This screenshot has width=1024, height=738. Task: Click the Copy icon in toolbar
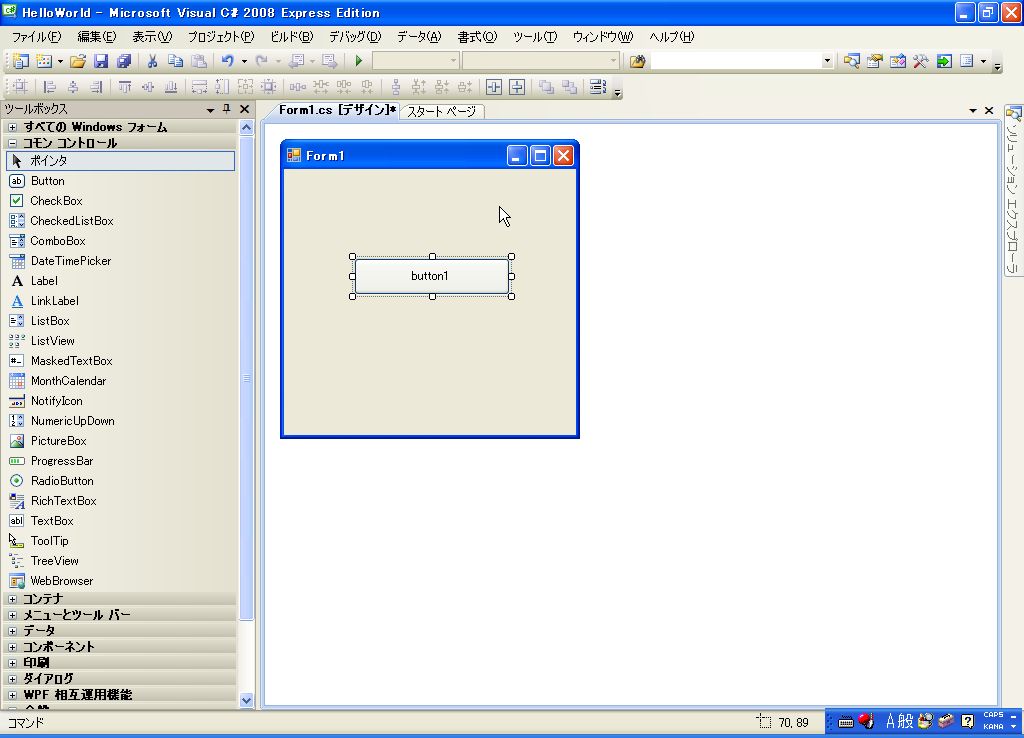click(175, 61)
